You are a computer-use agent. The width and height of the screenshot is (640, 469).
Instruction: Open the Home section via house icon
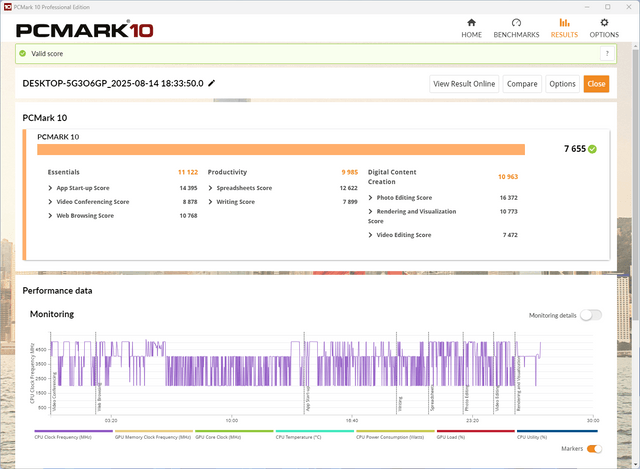[471, 22]
